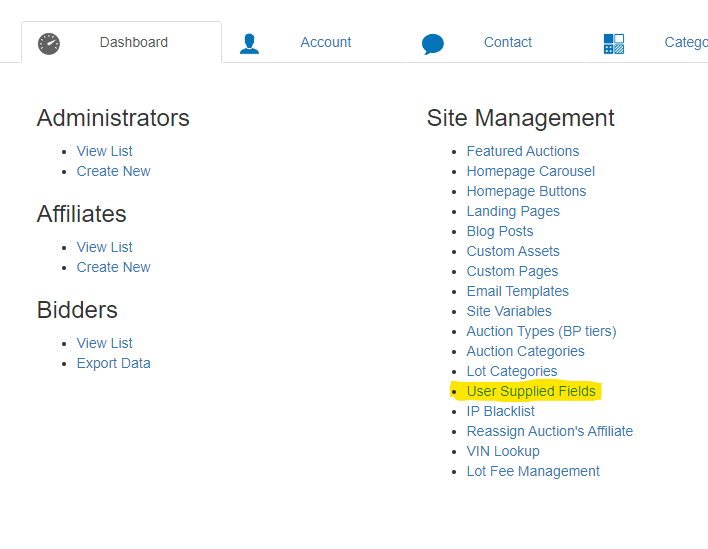This screenshot has height=549, width=708.
Task: View the Affiliates list
Action: click(104, 247)
